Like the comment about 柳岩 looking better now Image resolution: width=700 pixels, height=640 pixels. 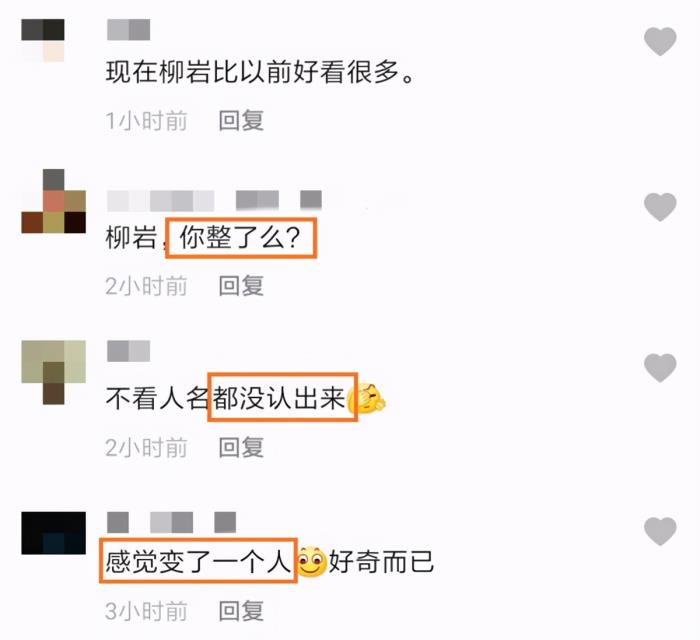pyautogui.click(x=660, y=41)
